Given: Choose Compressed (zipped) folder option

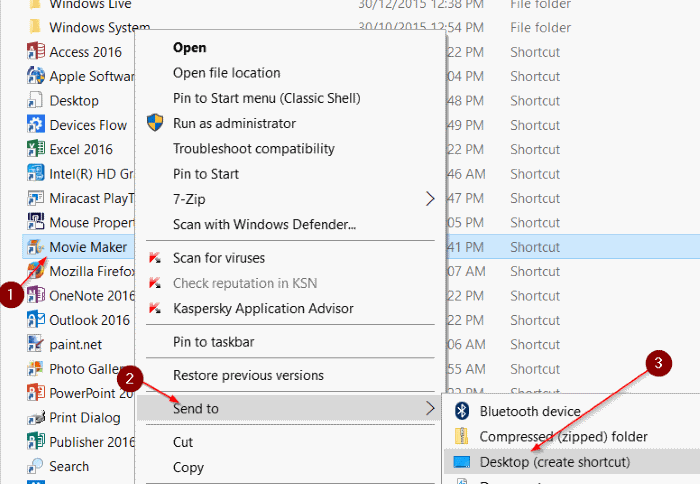Looking at the screenshot, I should coord(563,437).
